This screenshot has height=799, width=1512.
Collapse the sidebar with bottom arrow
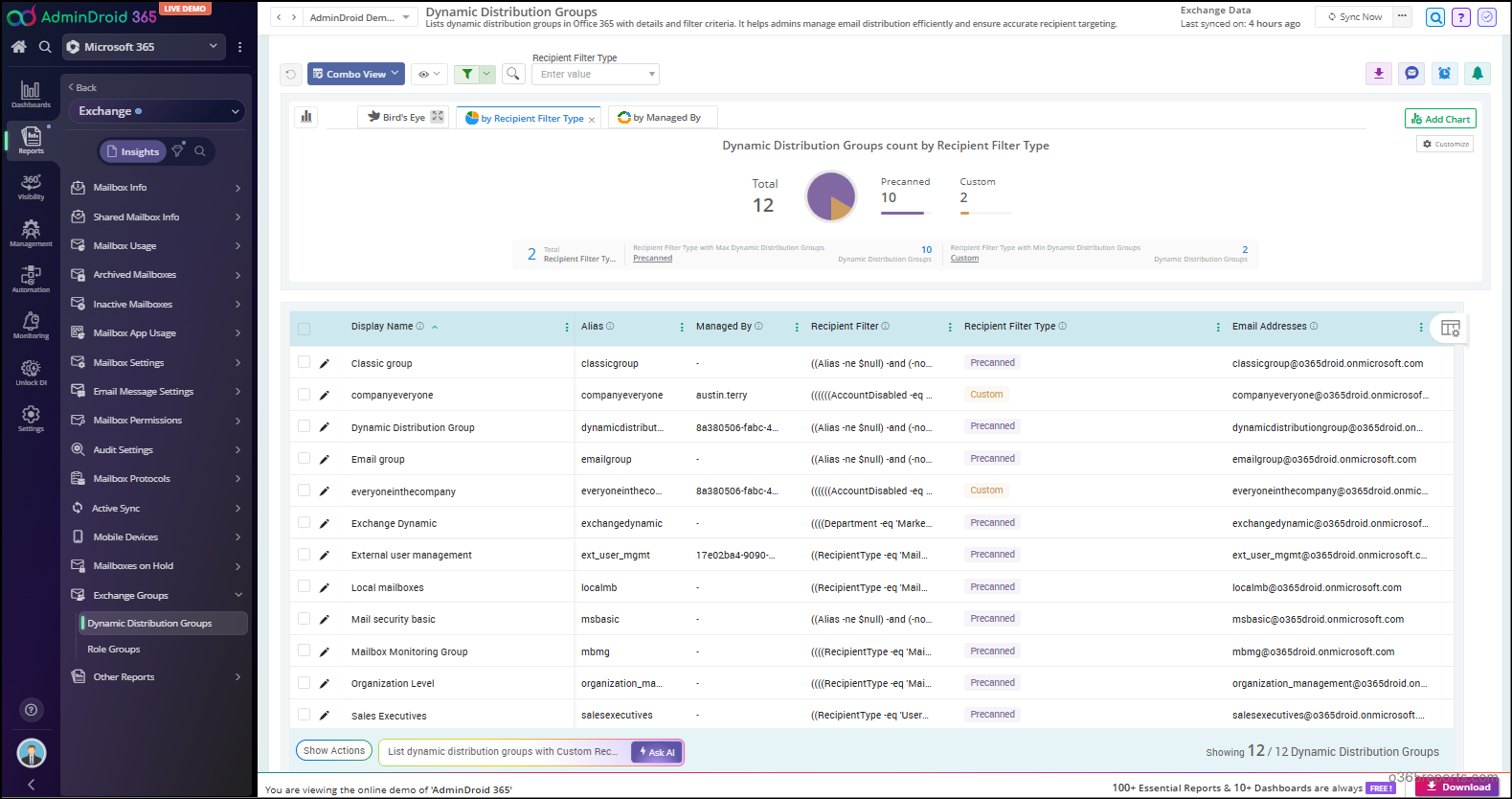[x=31, y=785]
